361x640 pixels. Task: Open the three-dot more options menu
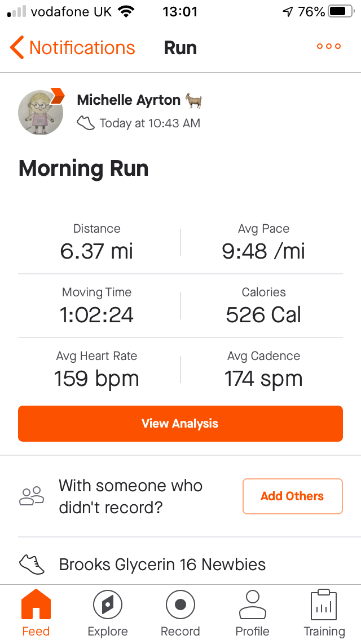click(329, 46)
